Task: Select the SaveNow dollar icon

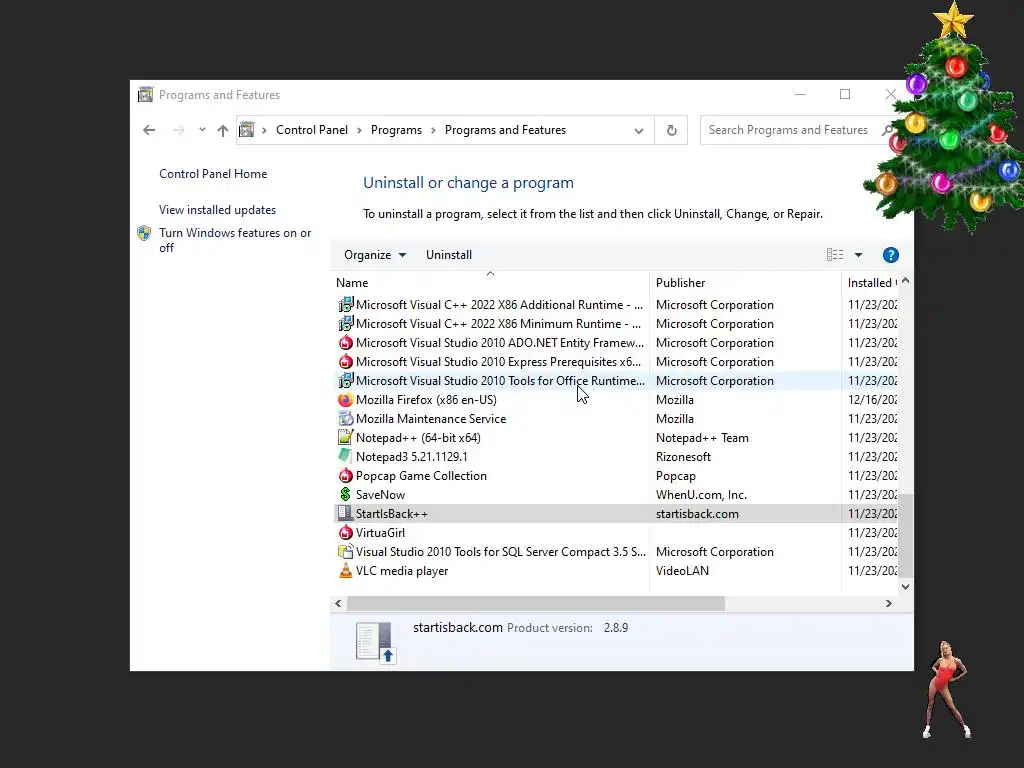Action: coord(345,494)
